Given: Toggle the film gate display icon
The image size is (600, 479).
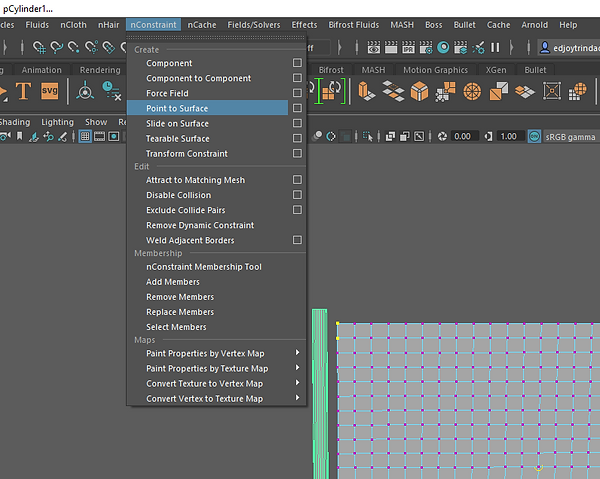Looking at the screenshot, I should pyautogui.click(x=99, y=136).
